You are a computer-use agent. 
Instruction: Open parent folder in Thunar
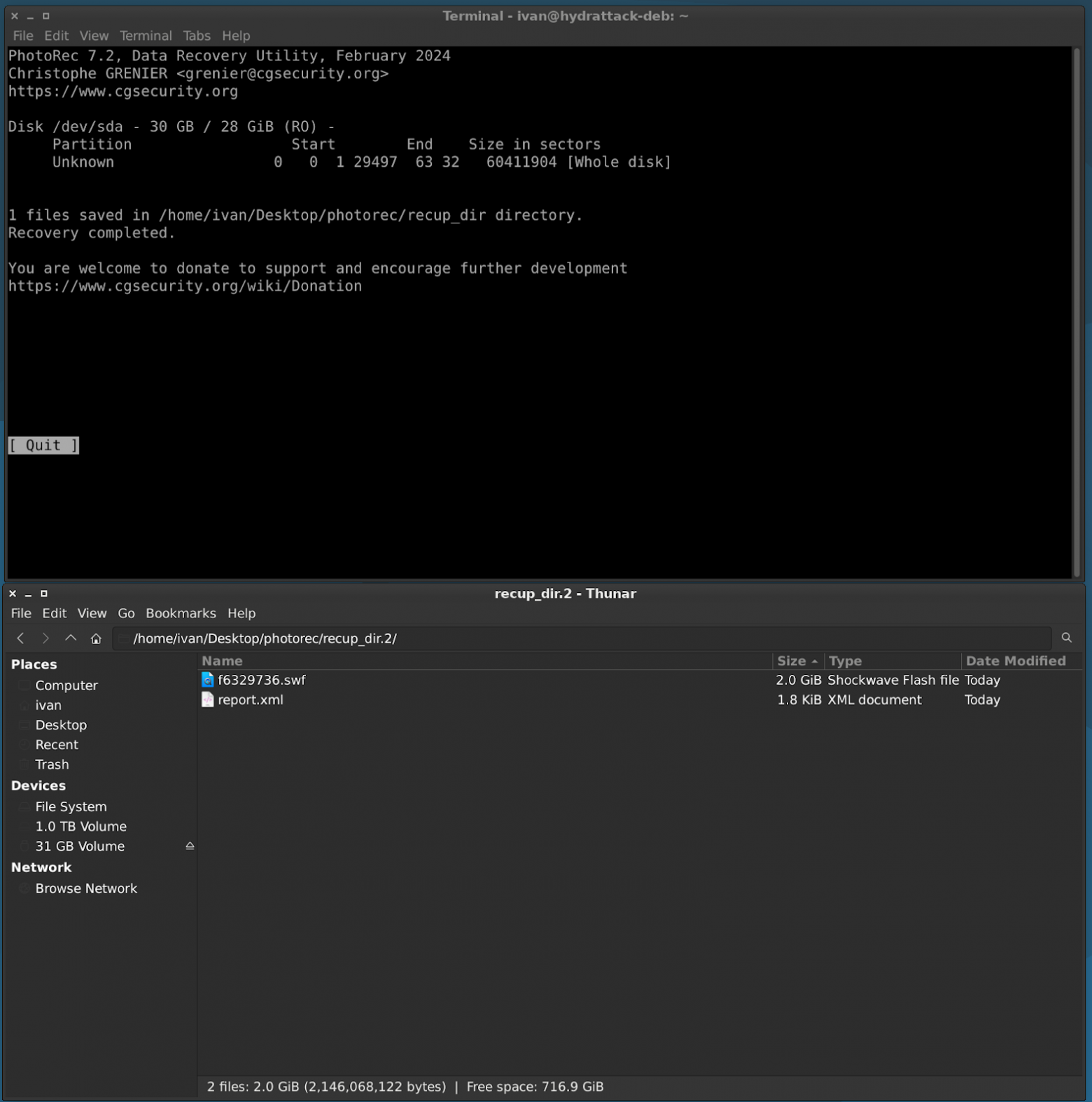pos(71,638)
